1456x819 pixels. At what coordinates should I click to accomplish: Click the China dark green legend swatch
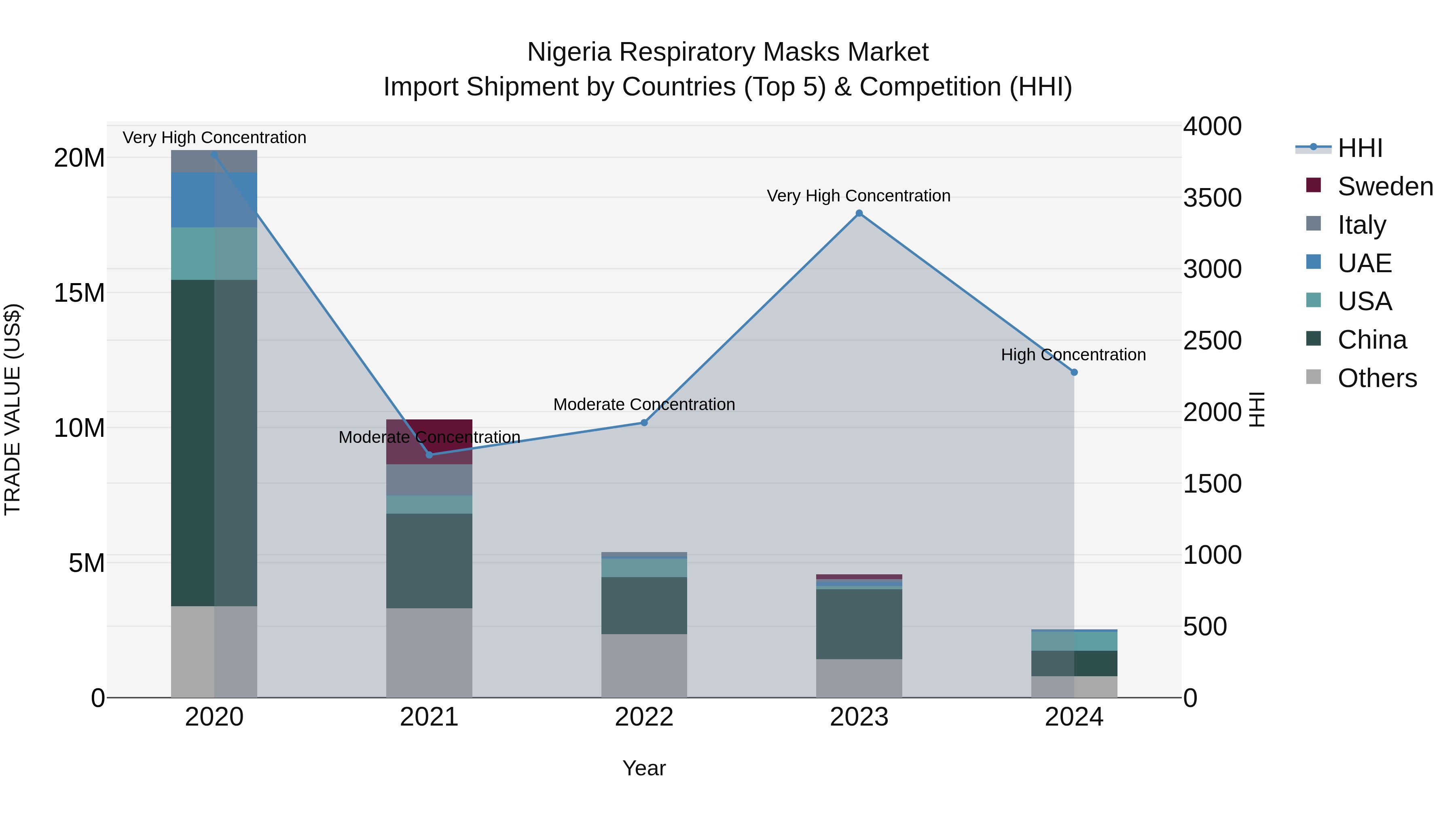click(1314, 339)
